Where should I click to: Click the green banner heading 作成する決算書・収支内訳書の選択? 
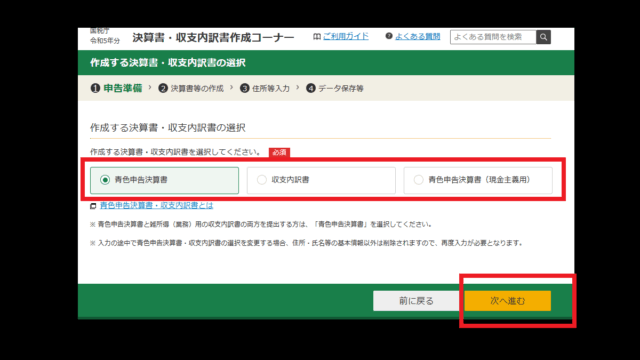(x=168, y=62)
